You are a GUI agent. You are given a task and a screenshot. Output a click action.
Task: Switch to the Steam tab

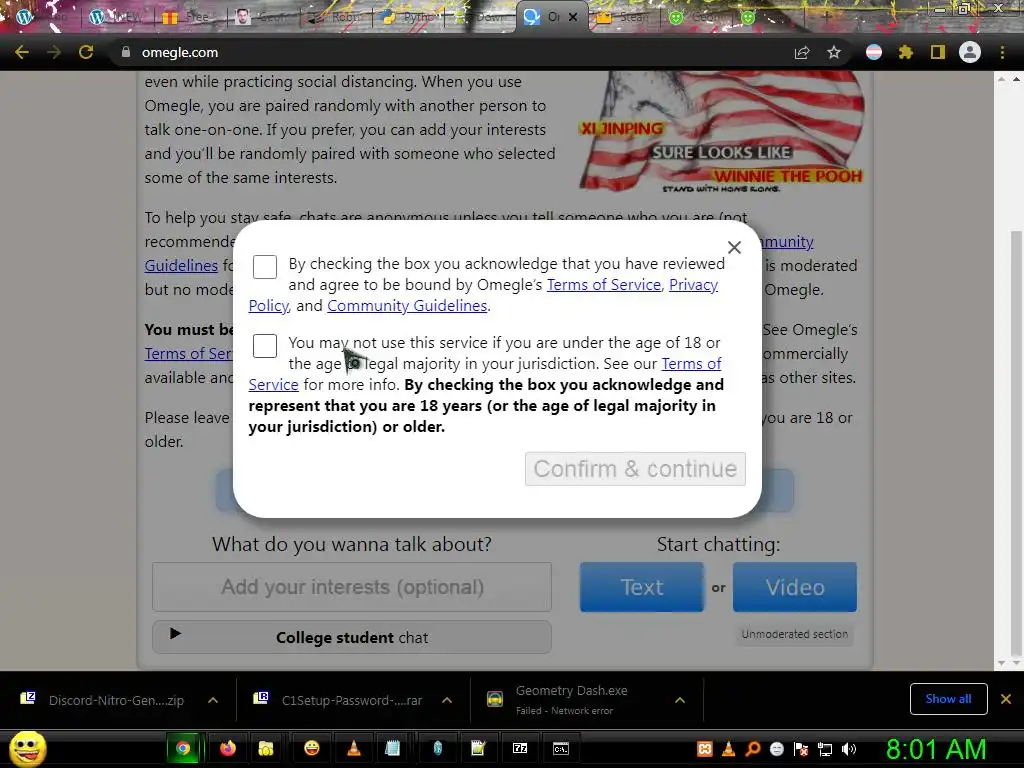pos(626,17)
